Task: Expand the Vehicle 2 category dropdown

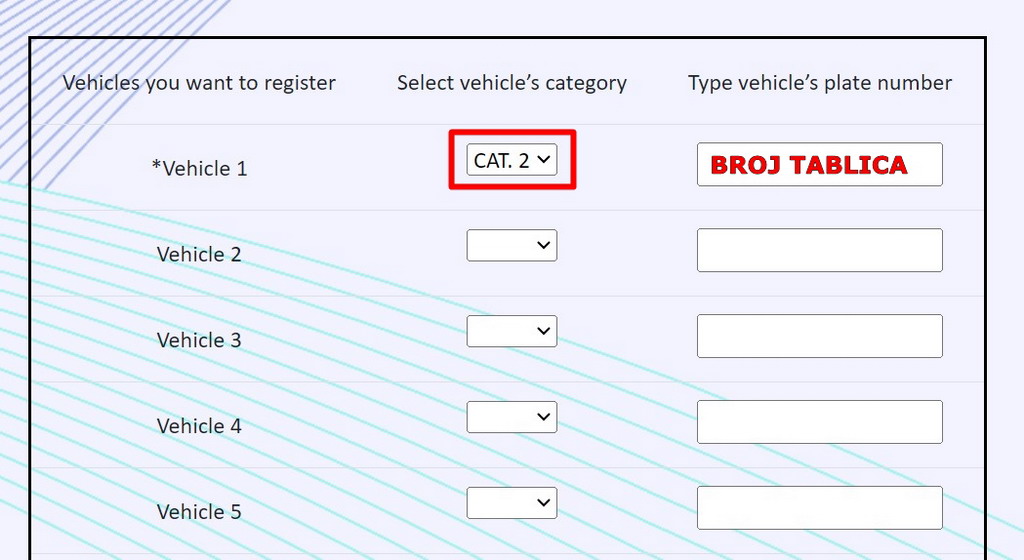Action: [512, 246]
